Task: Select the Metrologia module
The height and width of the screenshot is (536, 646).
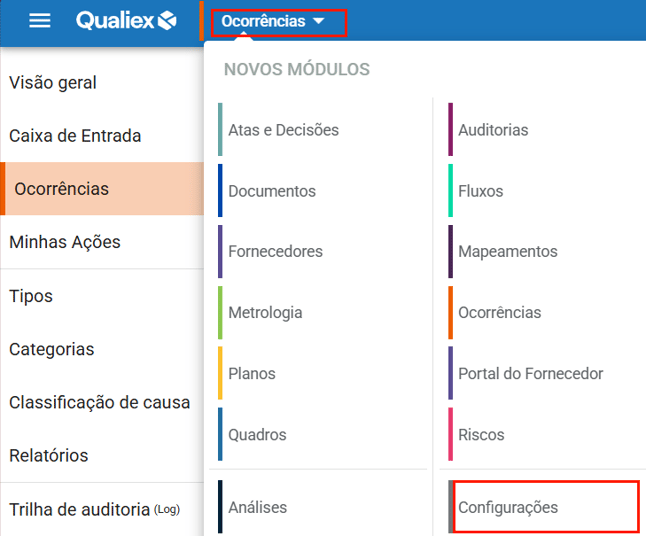Action: [x=265, y=313]
